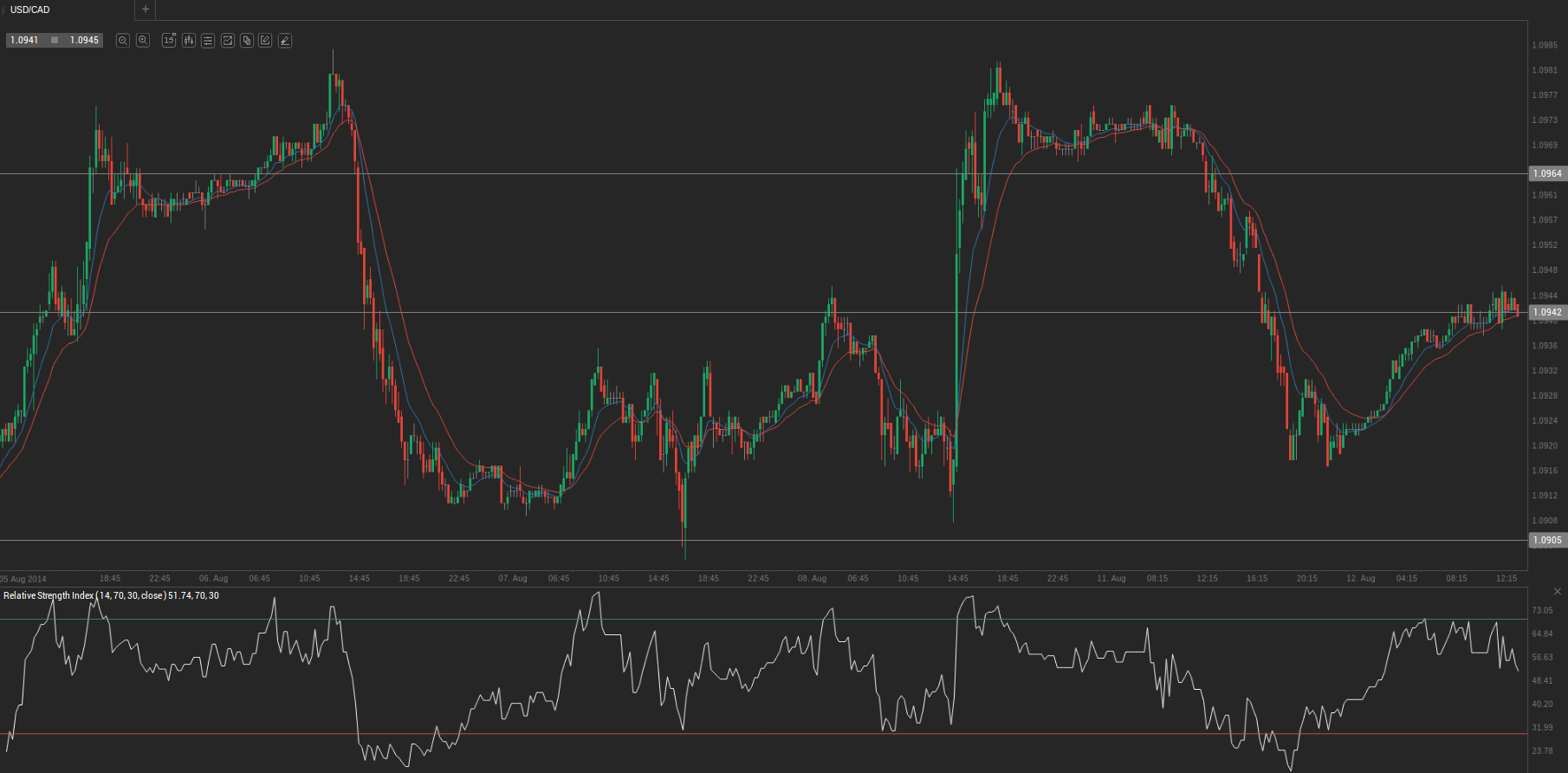Image resolution: width=1568 pixels, height=773 pixels.
Task: Click the 73.05 RSI axis value
Action: 1542,611
